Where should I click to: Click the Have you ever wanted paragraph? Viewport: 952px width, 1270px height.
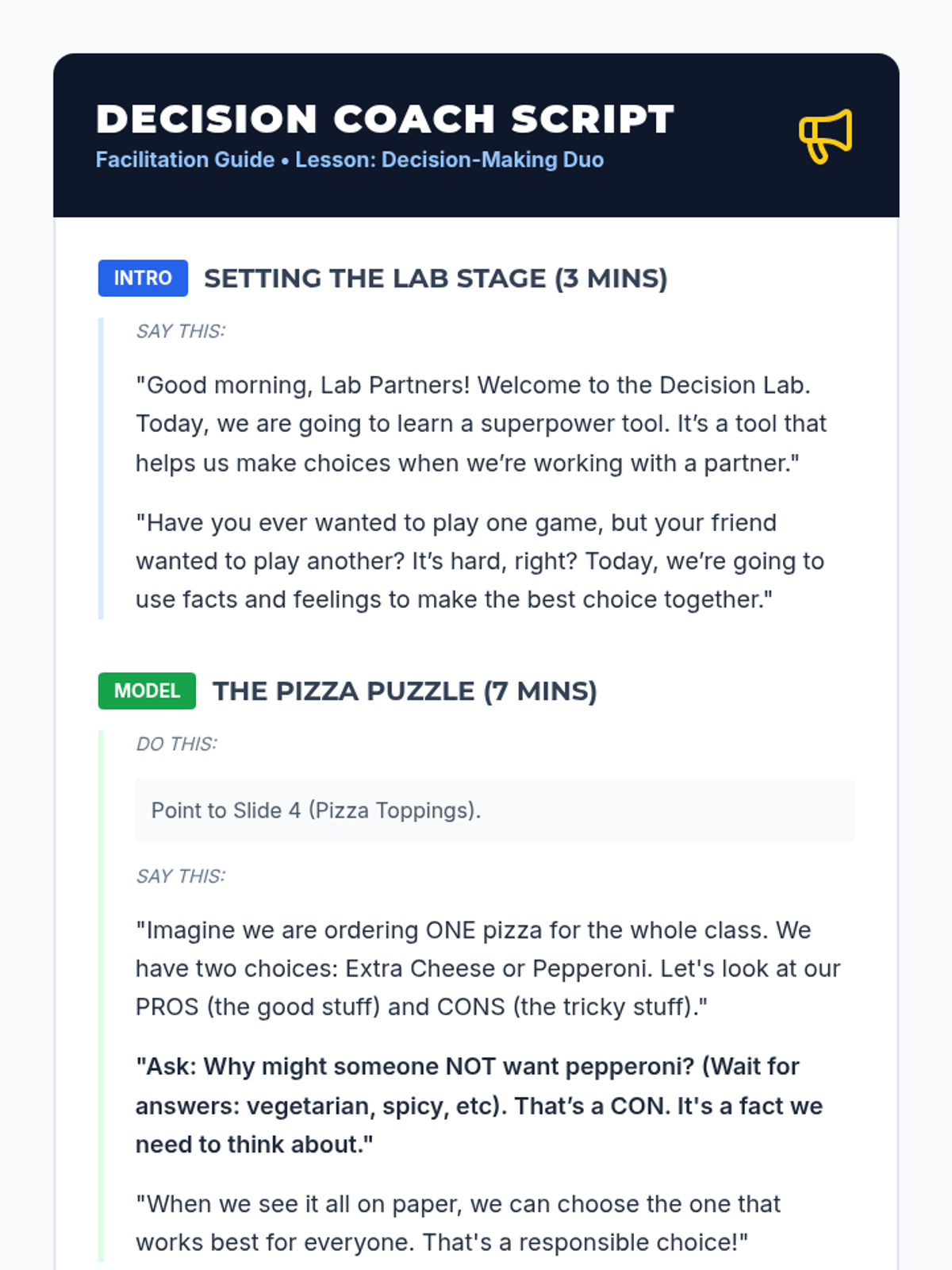479,561
